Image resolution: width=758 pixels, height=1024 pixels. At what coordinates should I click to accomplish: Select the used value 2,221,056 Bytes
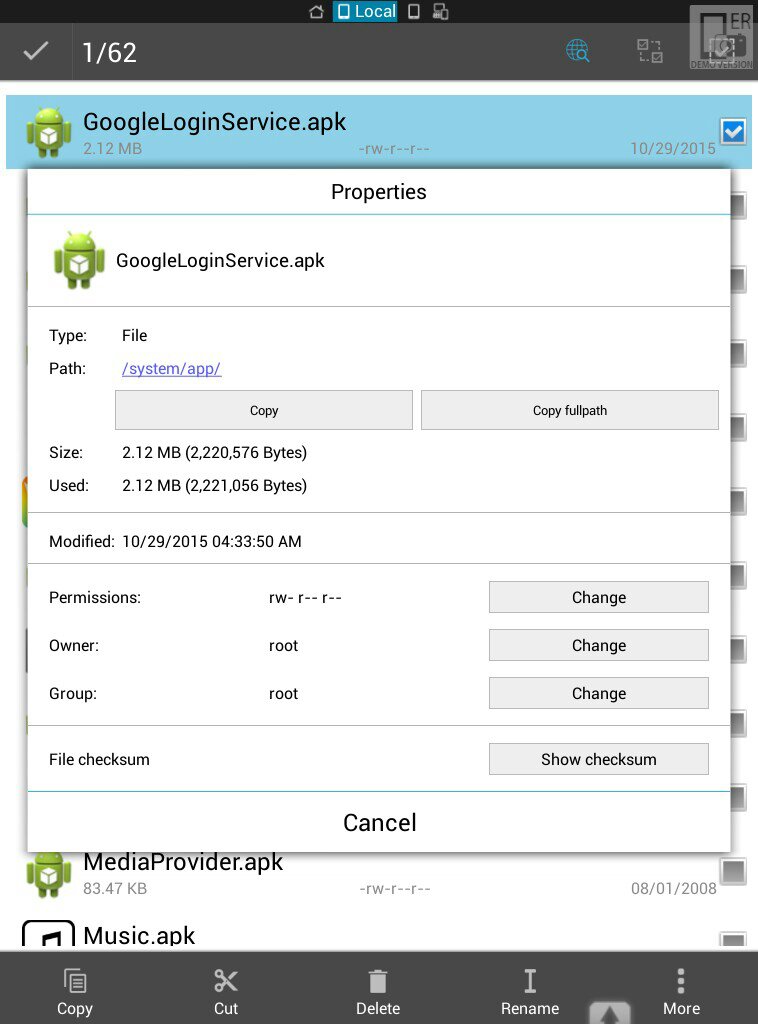pyautogui.click(x=246, y=485)
